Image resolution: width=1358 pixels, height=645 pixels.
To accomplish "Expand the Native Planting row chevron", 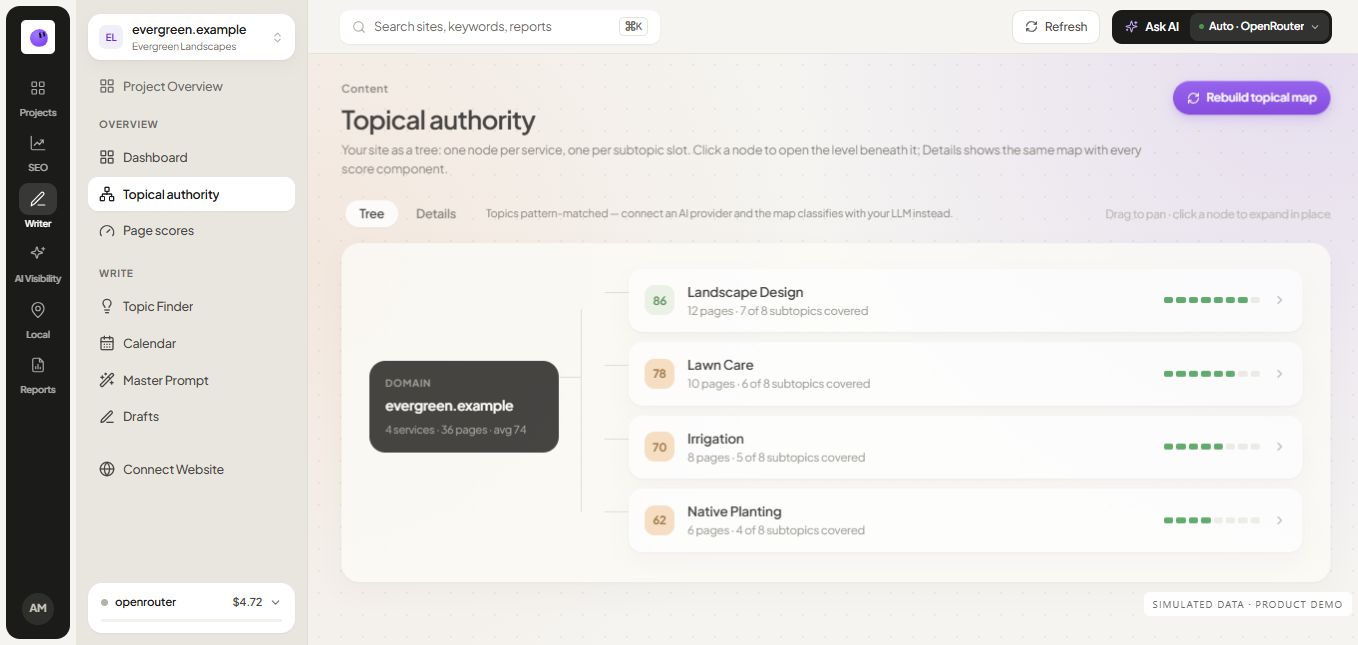I will click(1280, 520).
